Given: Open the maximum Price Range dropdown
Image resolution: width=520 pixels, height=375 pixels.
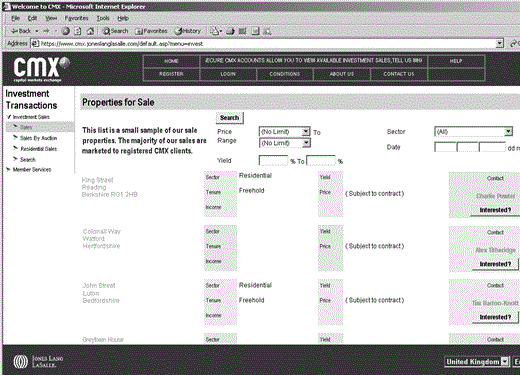Looking at the screenshot, I should [284, 143].
